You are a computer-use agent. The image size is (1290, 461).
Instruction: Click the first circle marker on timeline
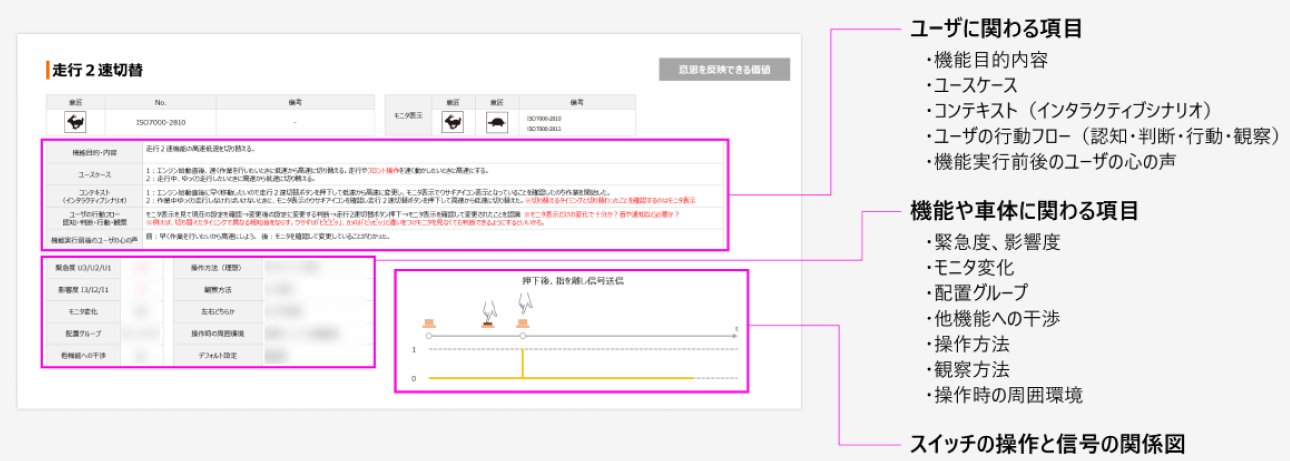pyautogui.click(x=430, y=337)
